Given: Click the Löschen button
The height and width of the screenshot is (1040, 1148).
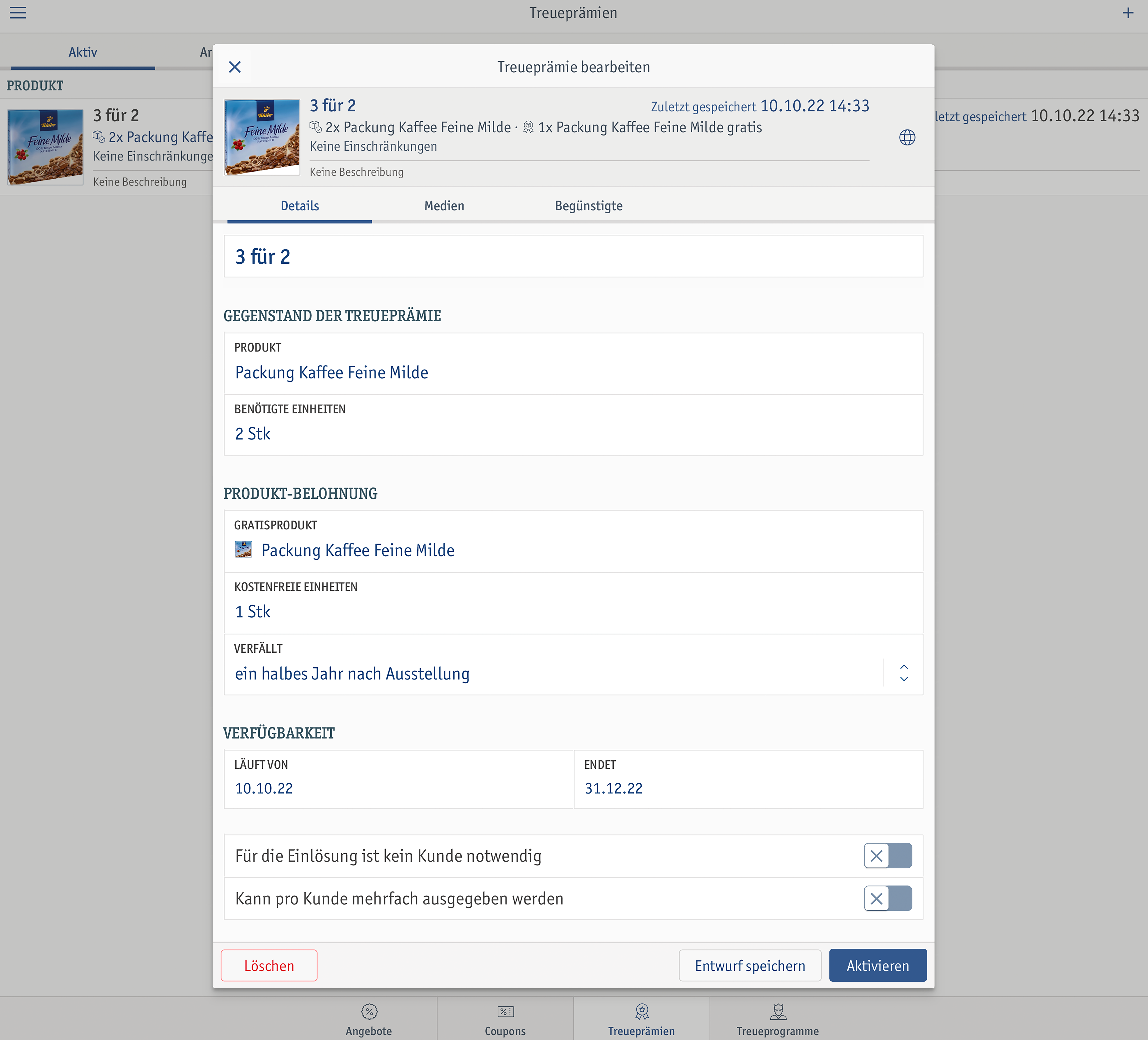Looking at the screenshot, I should coord(269,965).
